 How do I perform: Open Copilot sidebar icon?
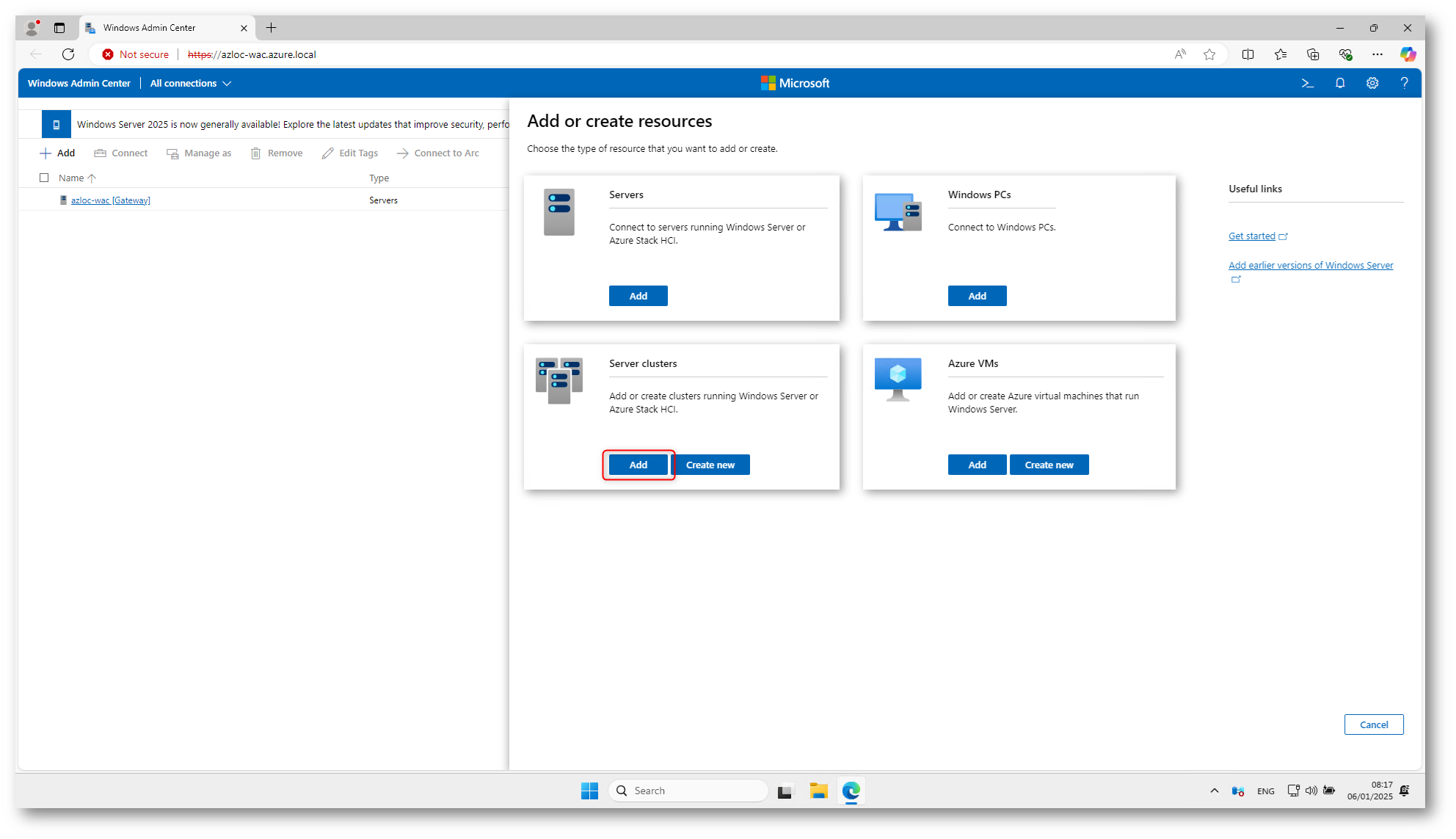tap(1408, 54)
